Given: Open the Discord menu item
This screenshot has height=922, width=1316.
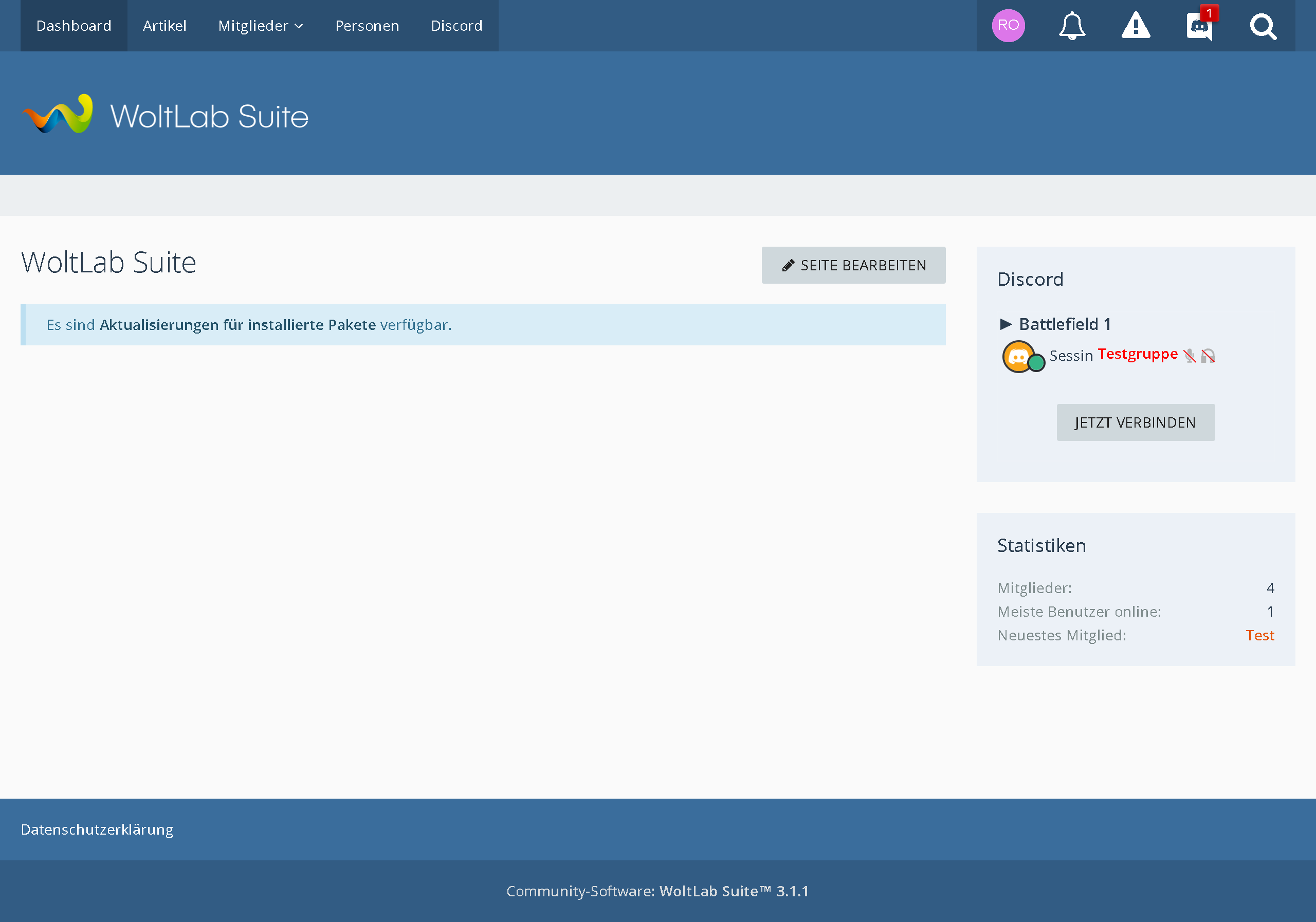Looking at the screenshot, I should (x=456, y=26).
